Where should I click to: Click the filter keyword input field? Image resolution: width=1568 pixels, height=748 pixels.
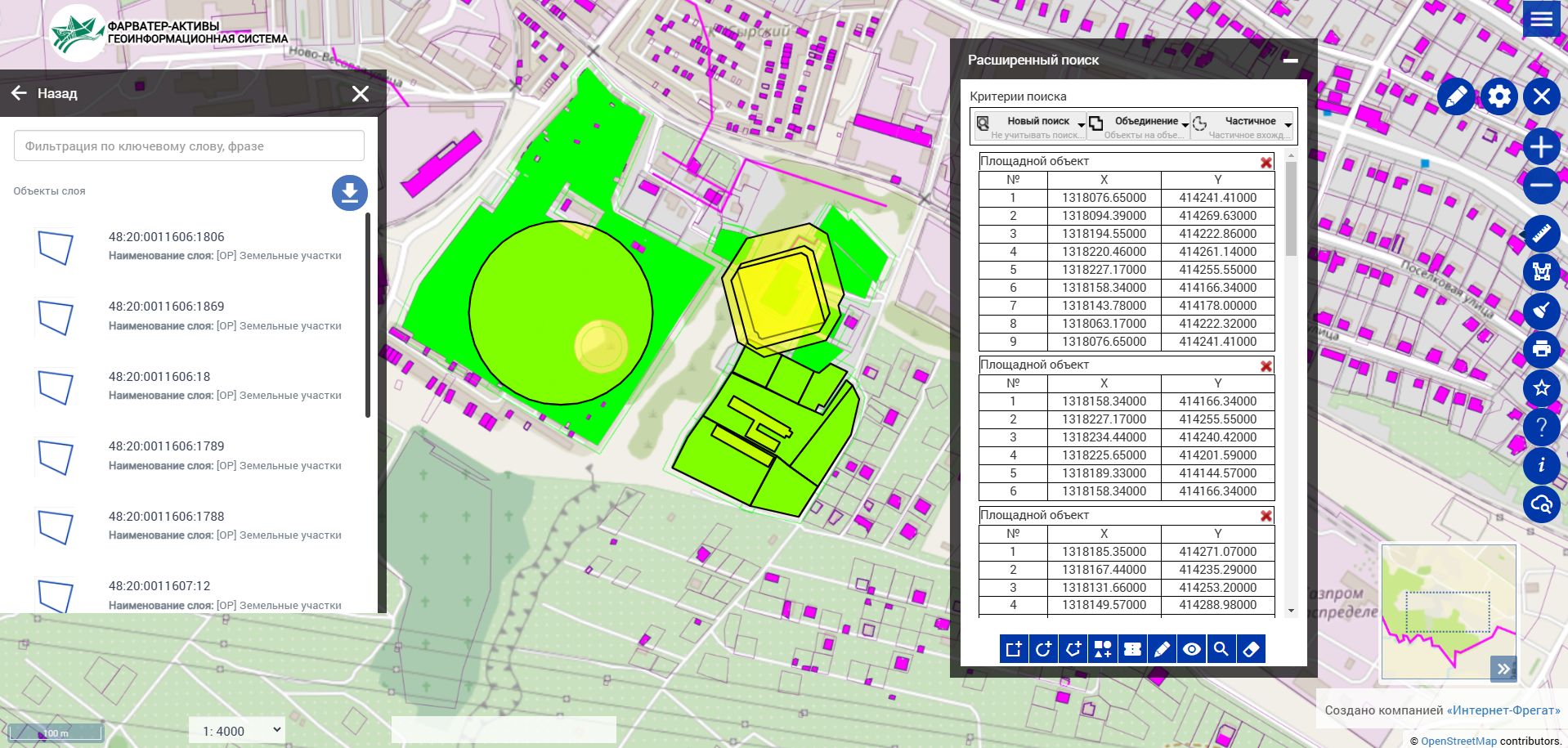(x=189, y=146)
